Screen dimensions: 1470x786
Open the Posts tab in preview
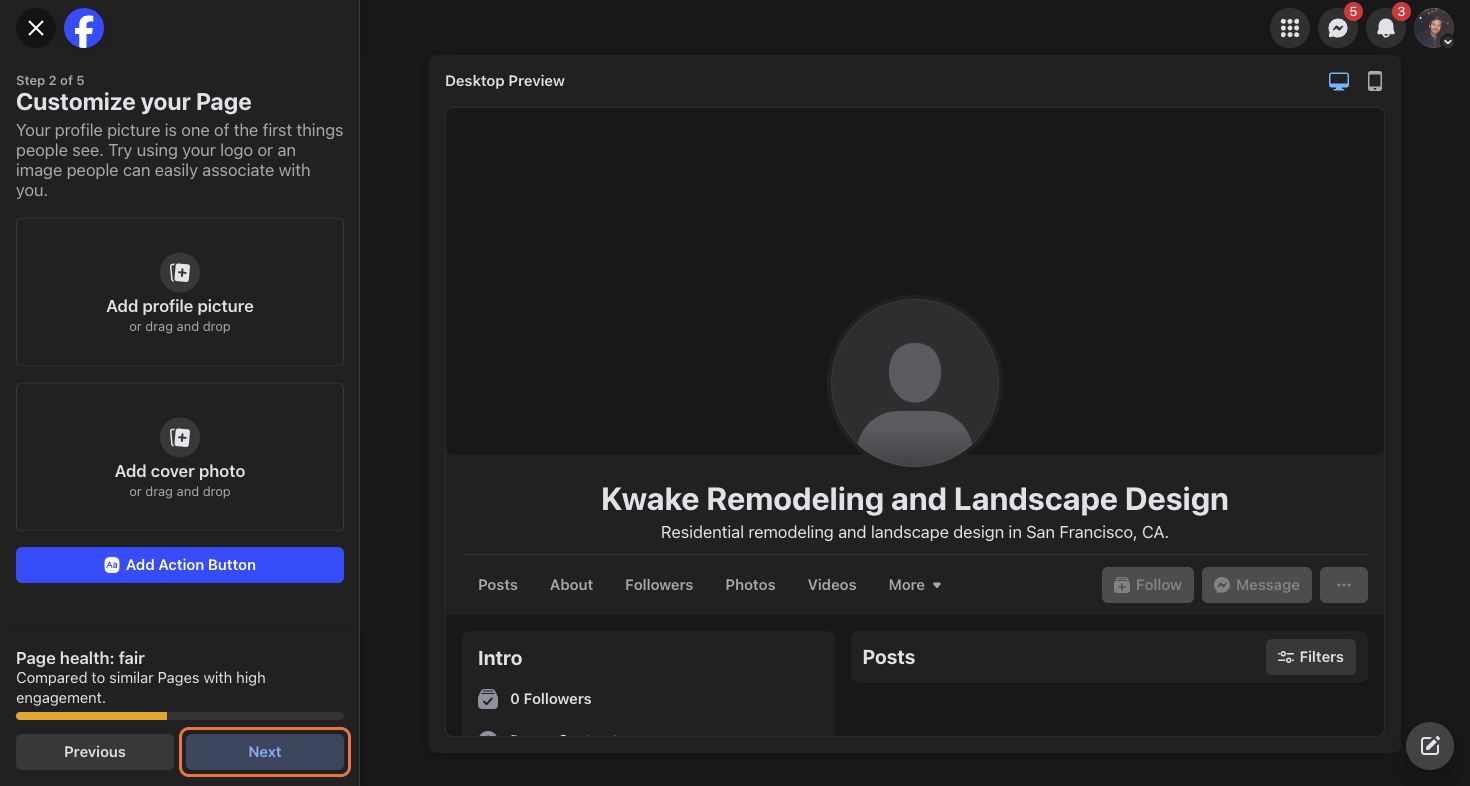click(498, 585)
